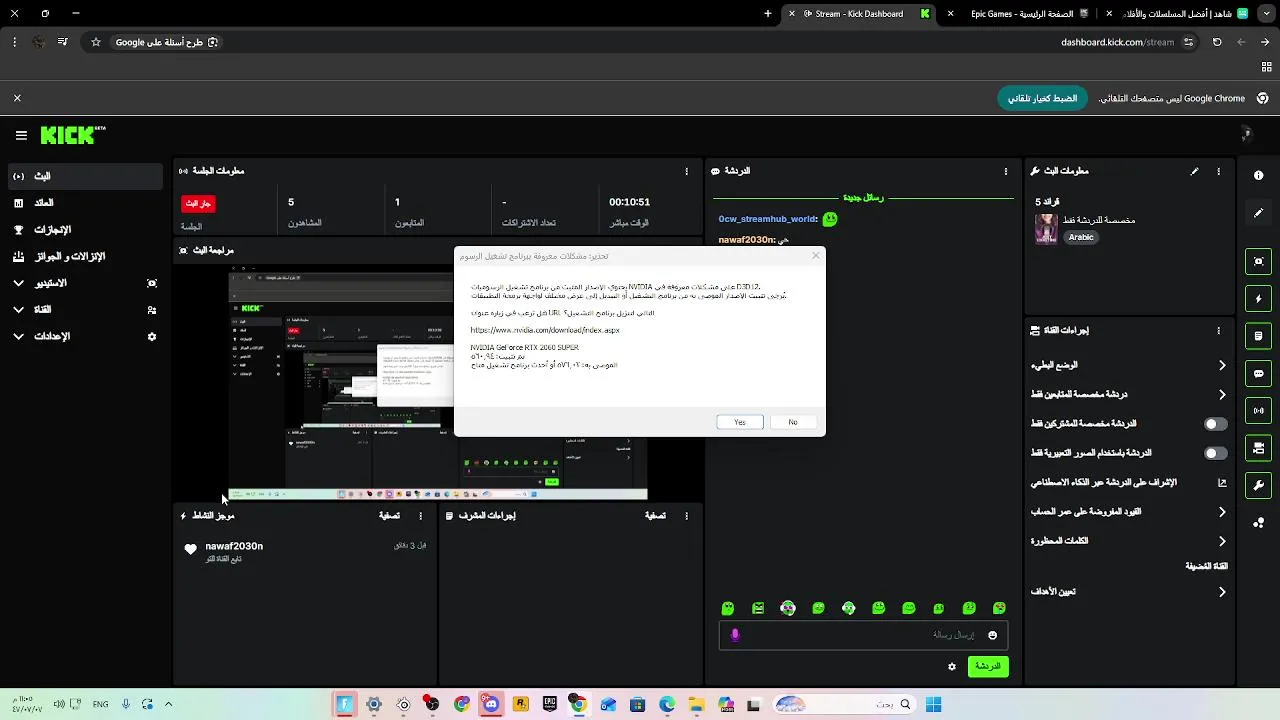
Task: Click الضبط كخيار تلقائي Chrome default button
Action: [x=1042, y=98]
